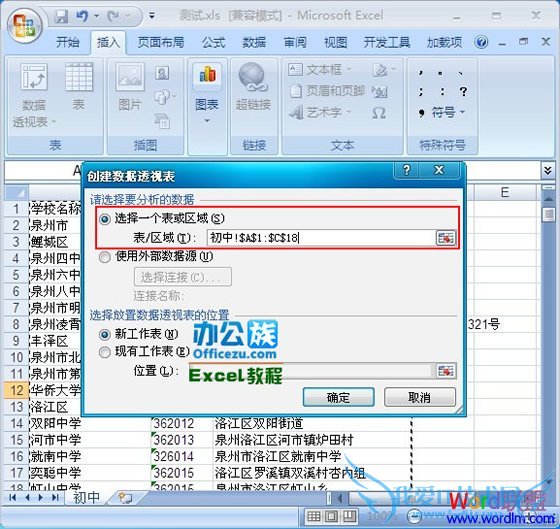
Task: Click the Redo icon in the toolbar
Action: (x=114, y=16)
